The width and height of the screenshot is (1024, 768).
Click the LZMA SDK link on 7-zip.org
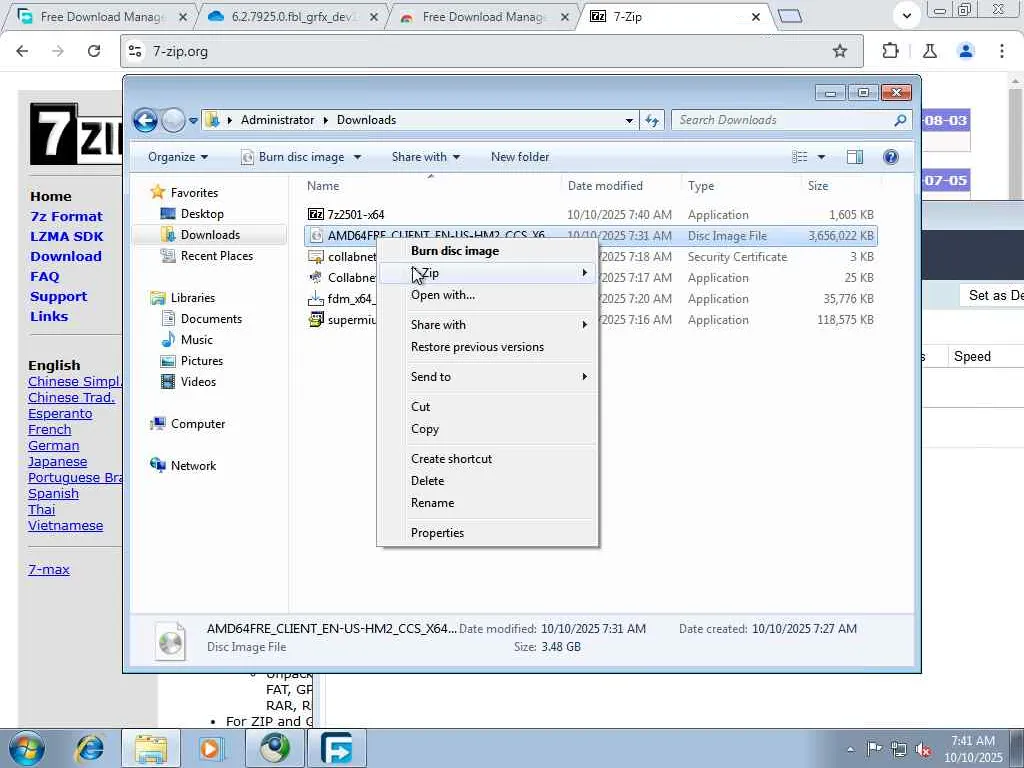pyautogui.click(x=67, y=236)
